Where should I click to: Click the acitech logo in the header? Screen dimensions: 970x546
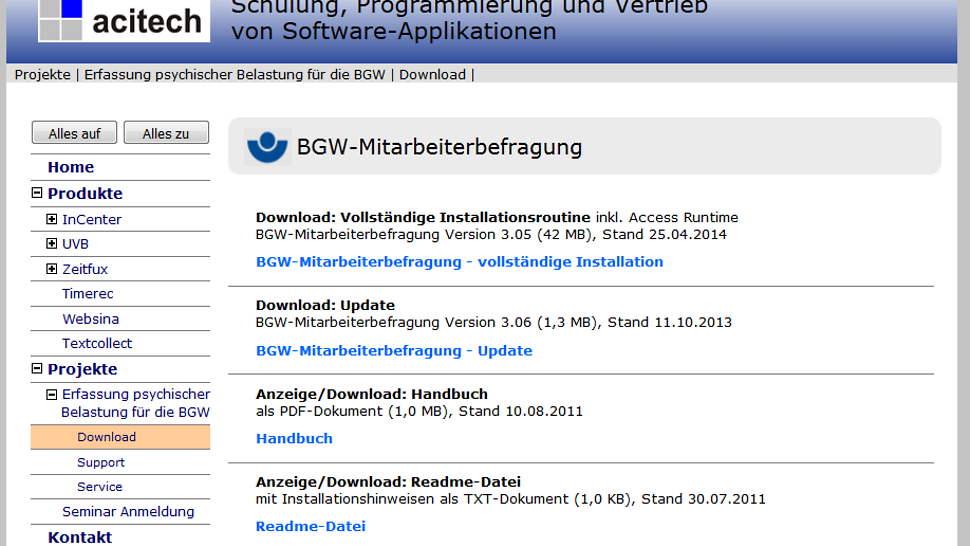(x=123, y=20)
